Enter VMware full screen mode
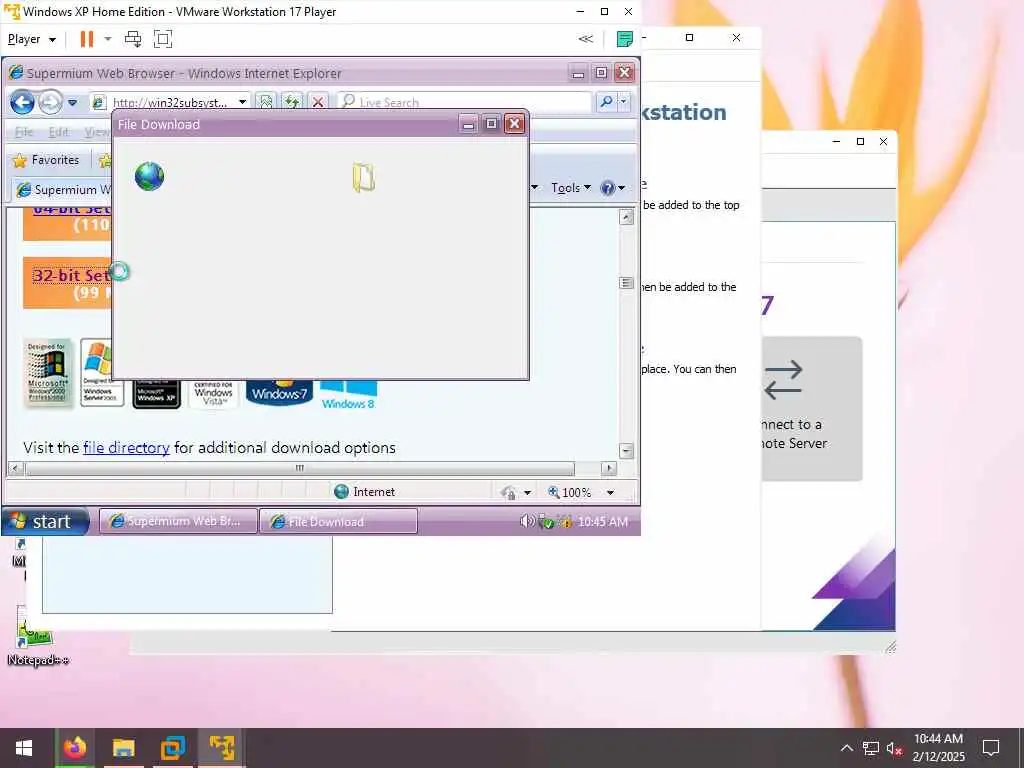The height and width of the screenshot is (768, 1024). [163, 39]
